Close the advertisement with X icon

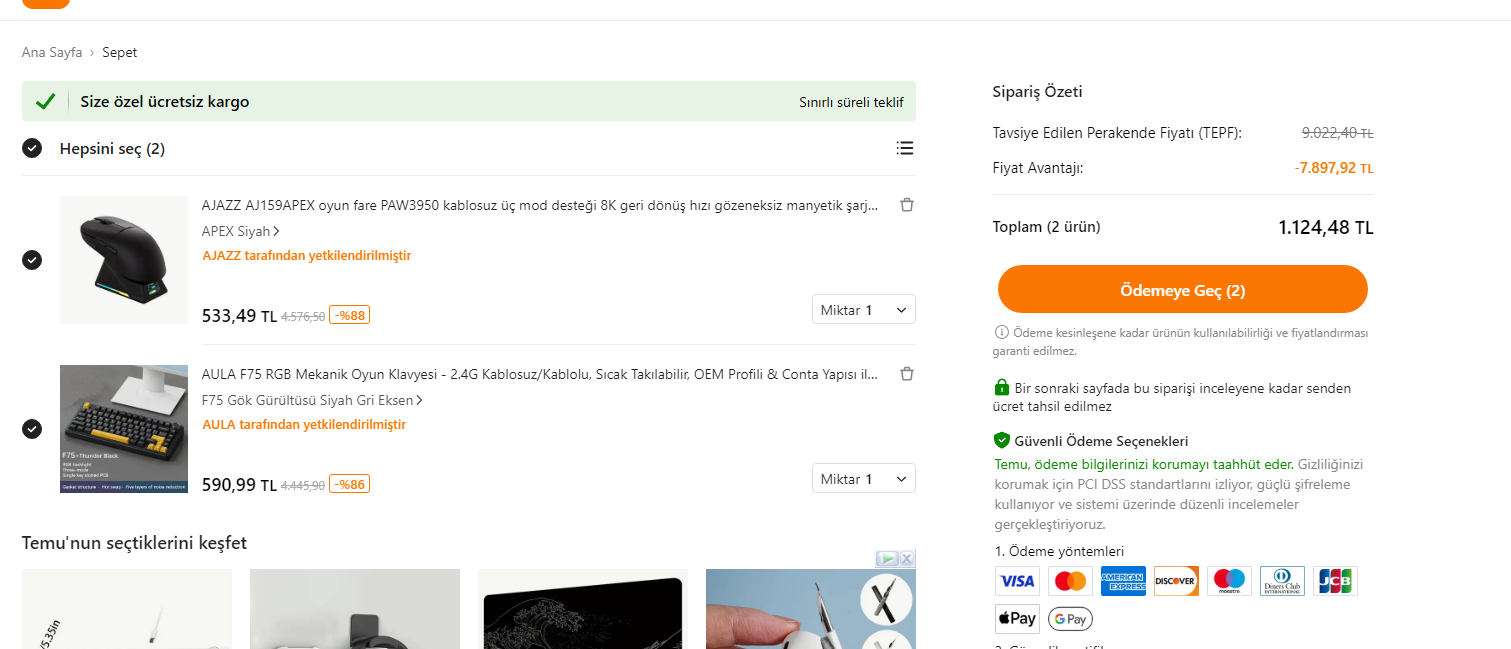click(x=906, y=558)
